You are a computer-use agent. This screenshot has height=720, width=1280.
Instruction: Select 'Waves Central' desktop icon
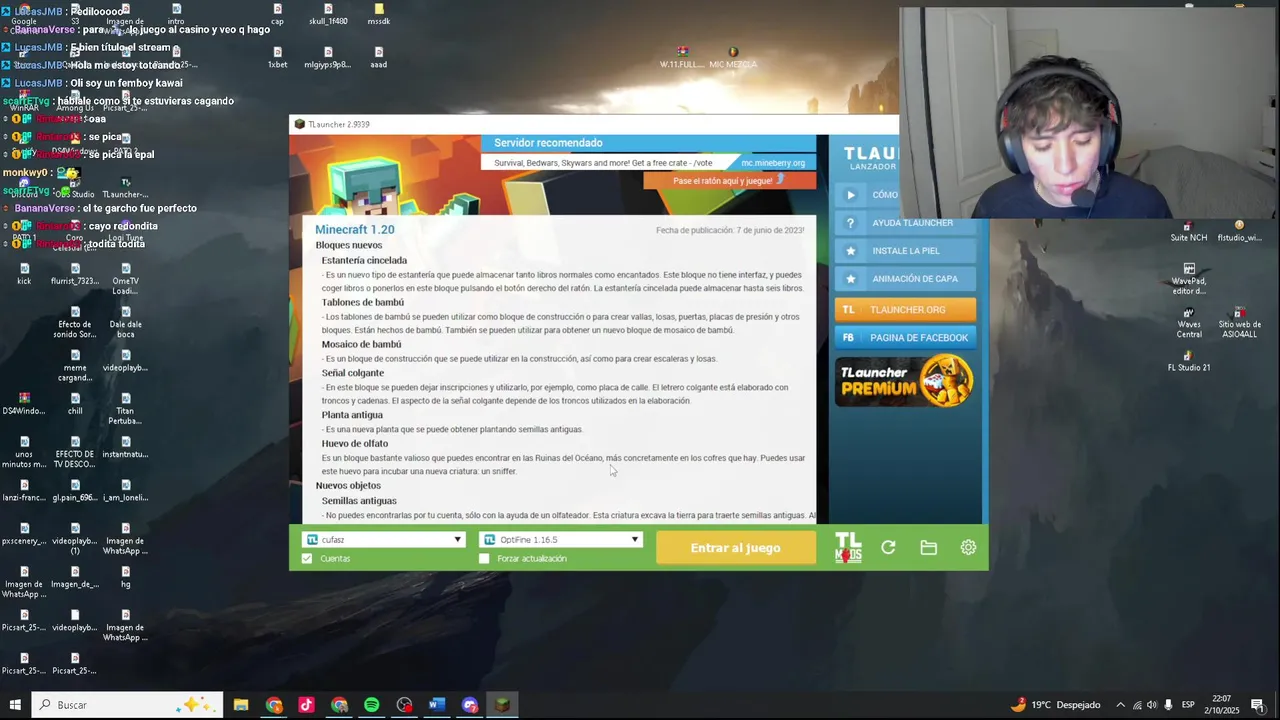coord(1189,323)
